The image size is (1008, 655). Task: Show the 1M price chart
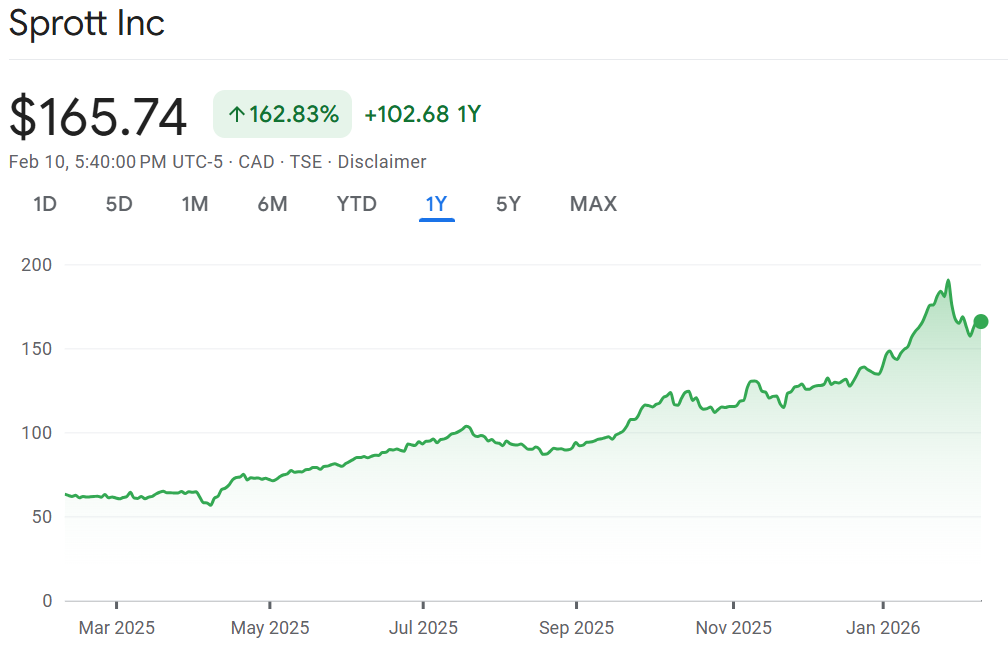coord(194,204)
